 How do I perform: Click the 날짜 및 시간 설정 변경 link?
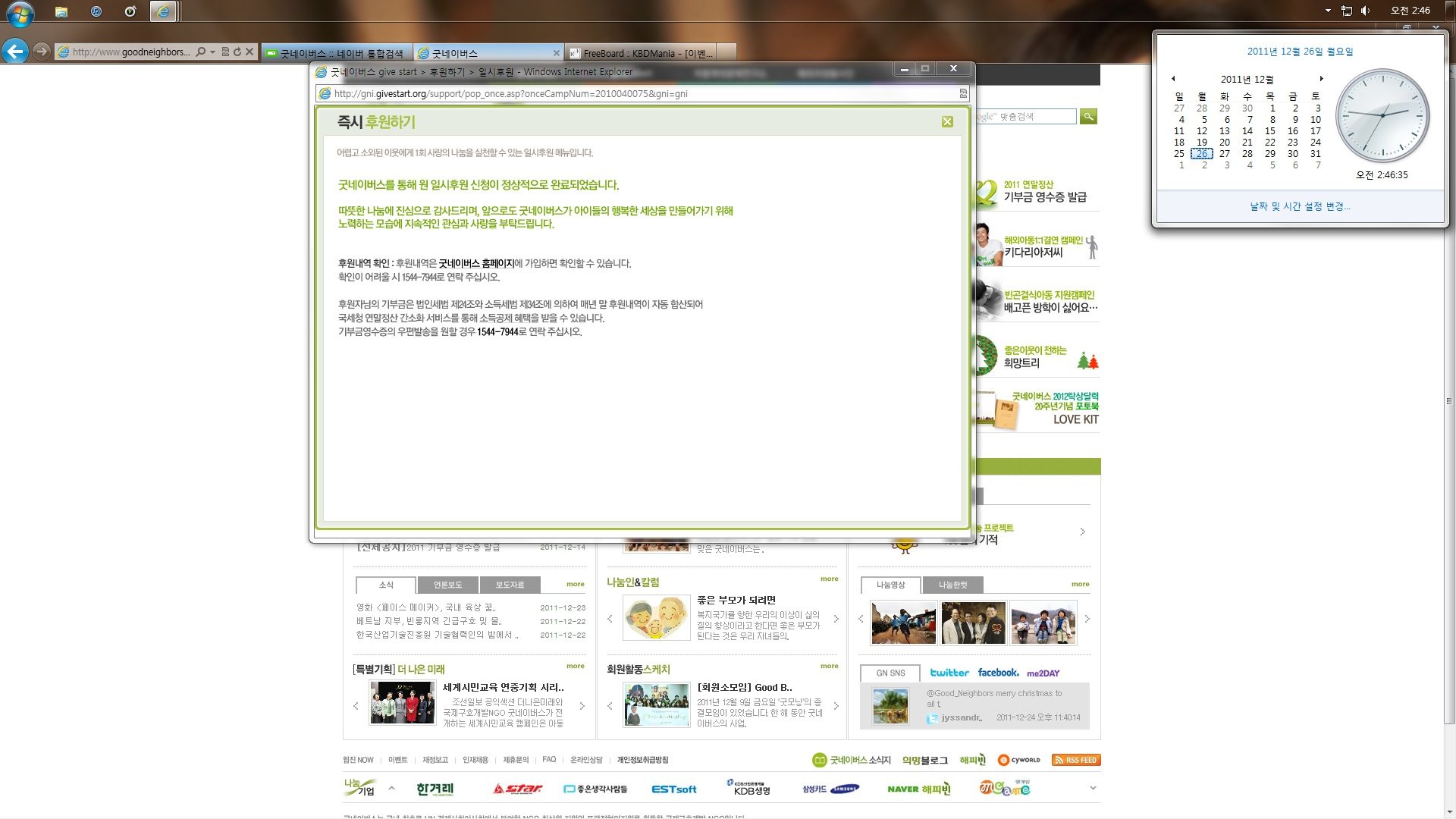(x=1300, y=206)
